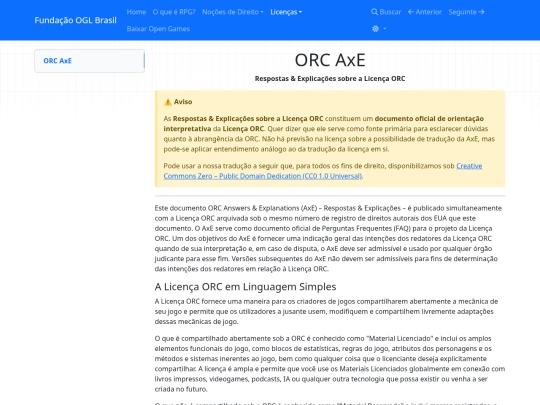Image resolution: width=540 pixels, height=405 pixels.
Task: Click the heading A Licença ORC em Linguagem Simples
Action: click(245, 287)
